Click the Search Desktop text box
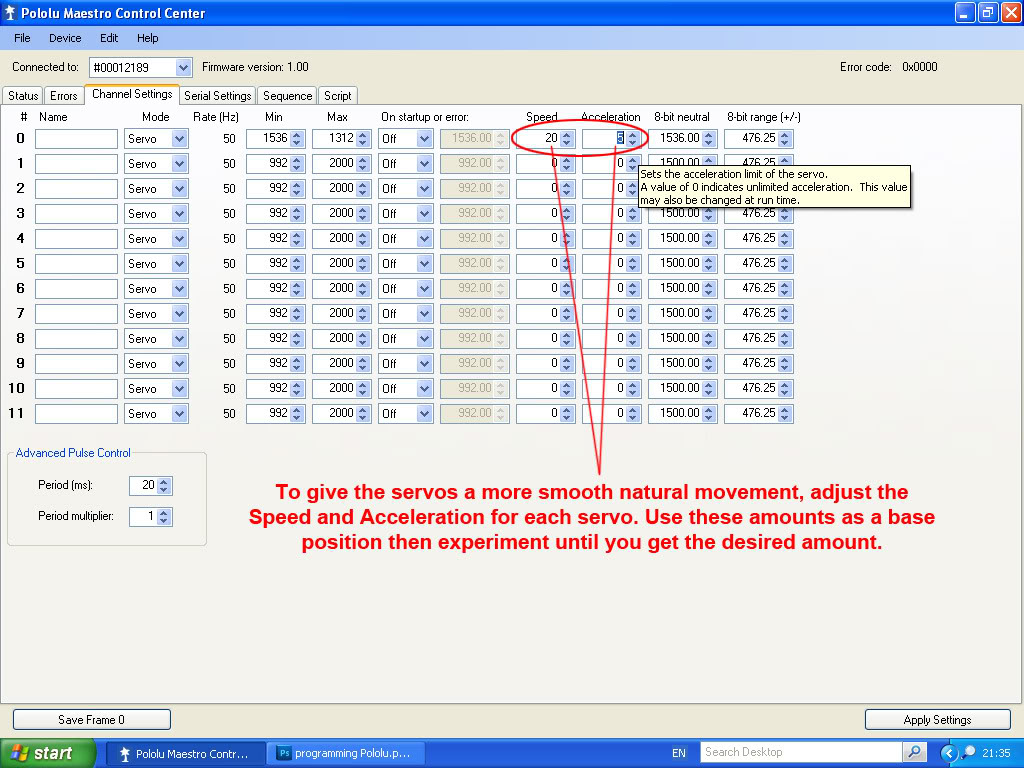The width and height of the screenshot is (1024, 768). pos(802,752)
